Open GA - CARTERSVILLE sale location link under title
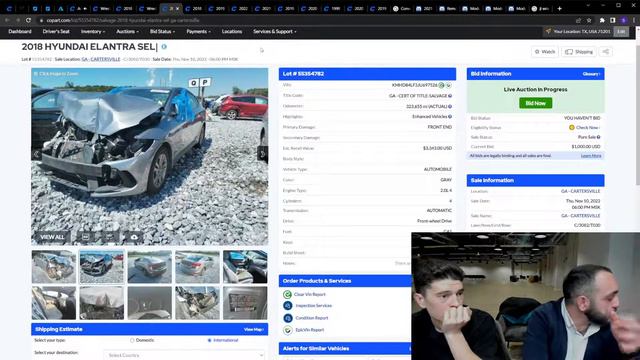The height and width of the screenshot is (360, 640). (x=101, y=59)
